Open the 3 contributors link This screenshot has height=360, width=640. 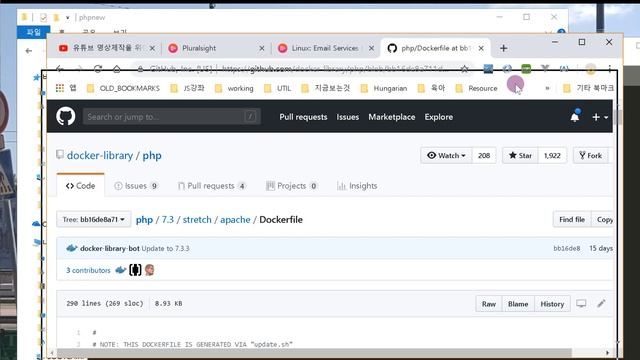pyautogui.click(x=88, y=270)
